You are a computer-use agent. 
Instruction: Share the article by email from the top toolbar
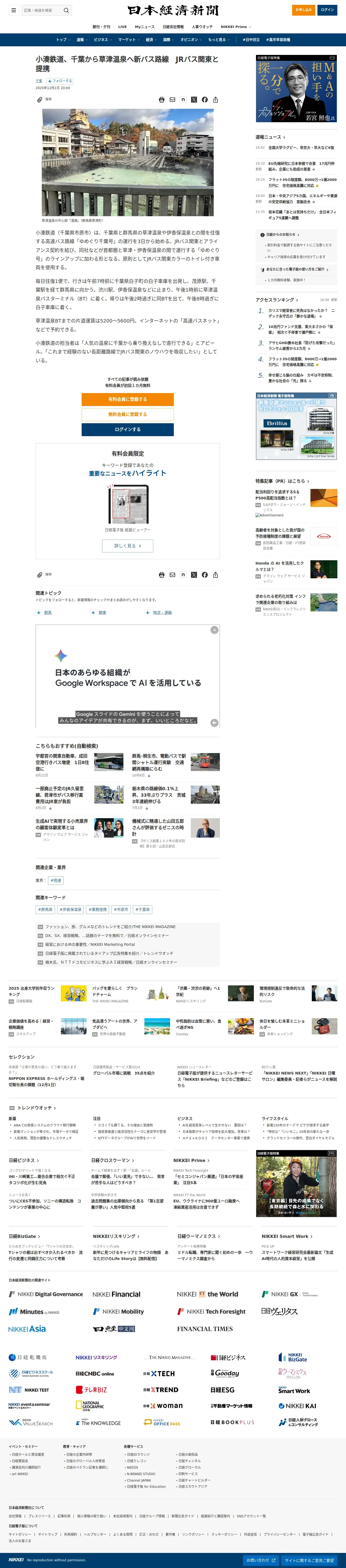[172, 99]
